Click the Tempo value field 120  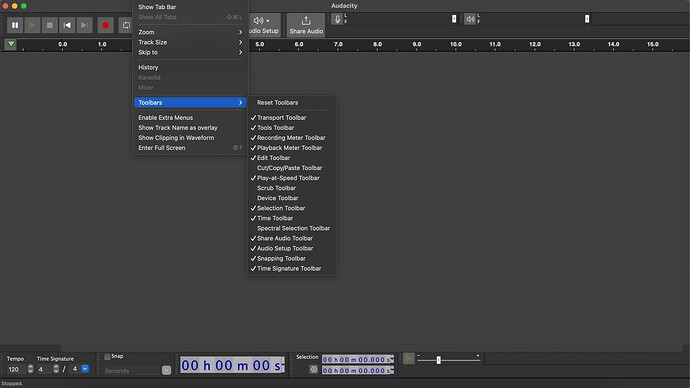click(x=16, y=369)
